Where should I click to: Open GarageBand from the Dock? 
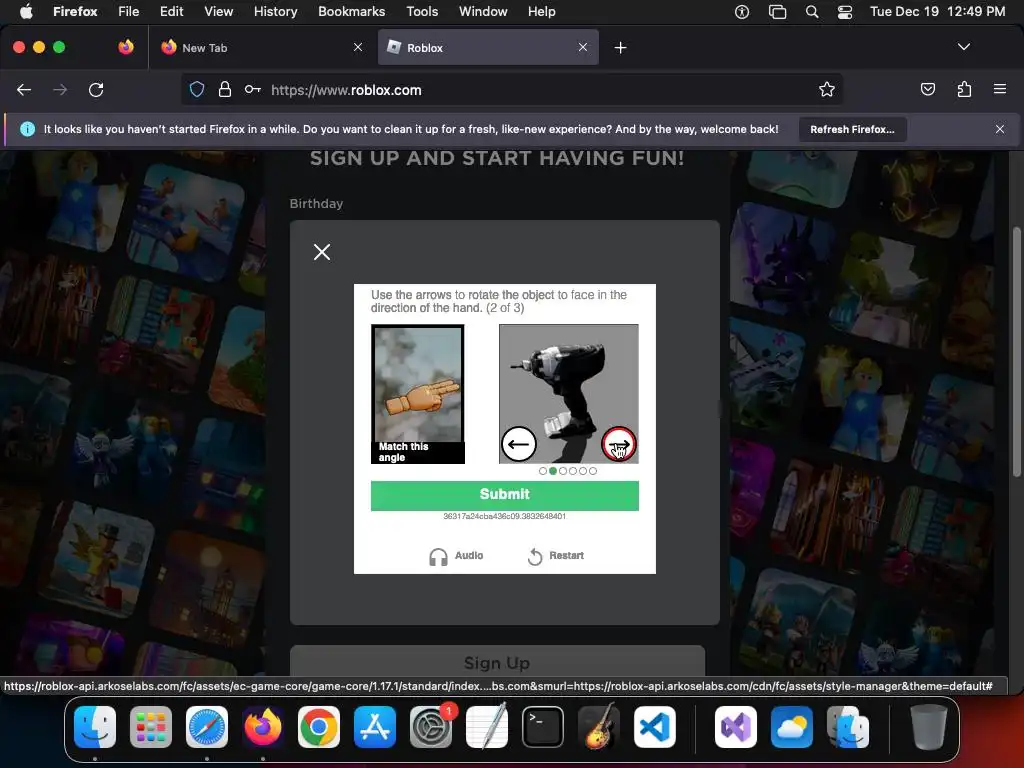(599, 727)
